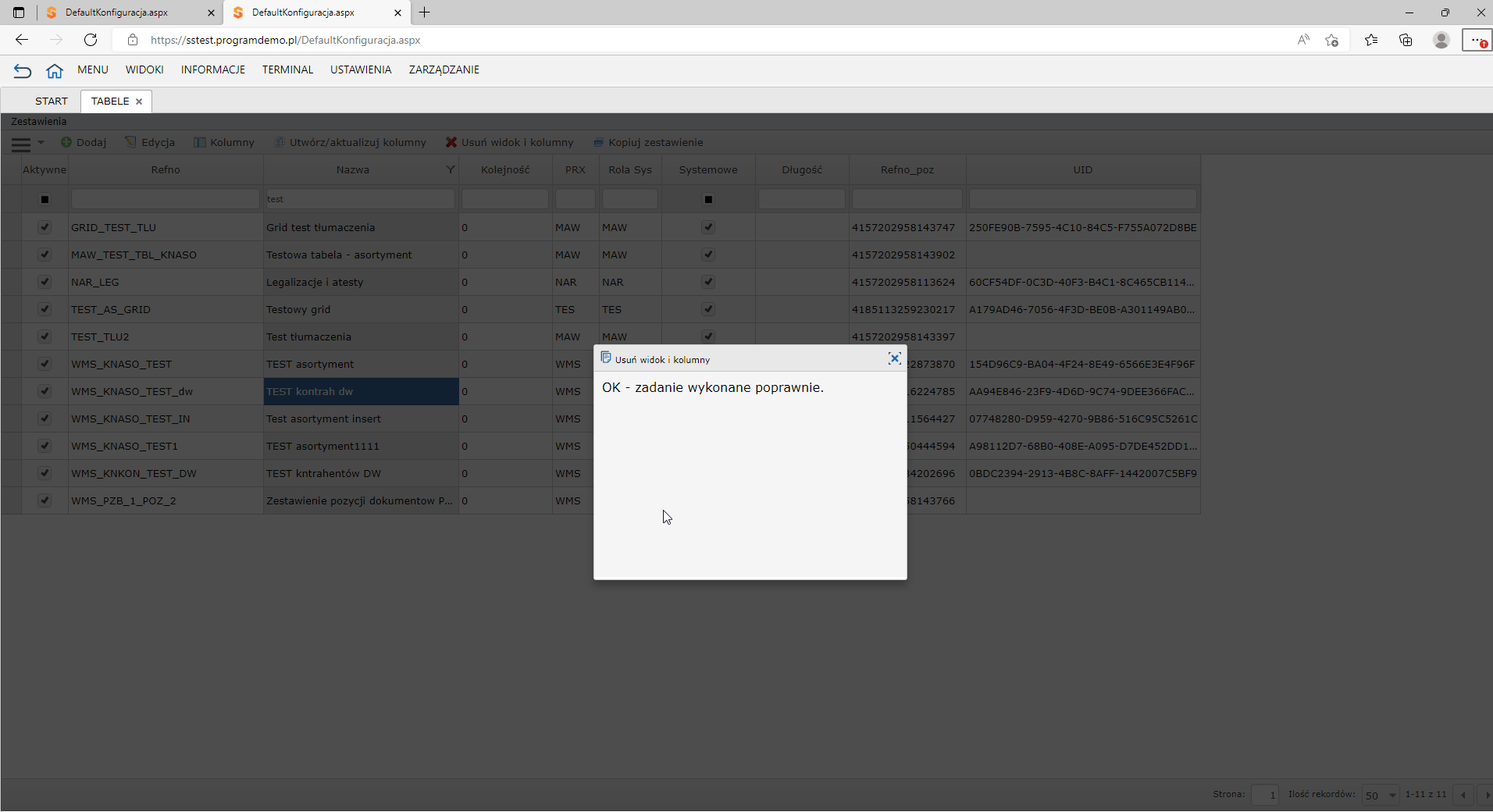Close the TABELE tab with its x
Image resolution: width=1493 pixels, height=812 pixels.
pos(139,101)
